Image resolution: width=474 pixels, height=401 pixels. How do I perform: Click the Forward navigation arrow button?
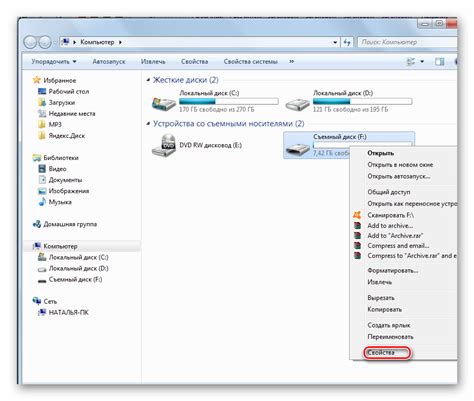tap(45, 42)
